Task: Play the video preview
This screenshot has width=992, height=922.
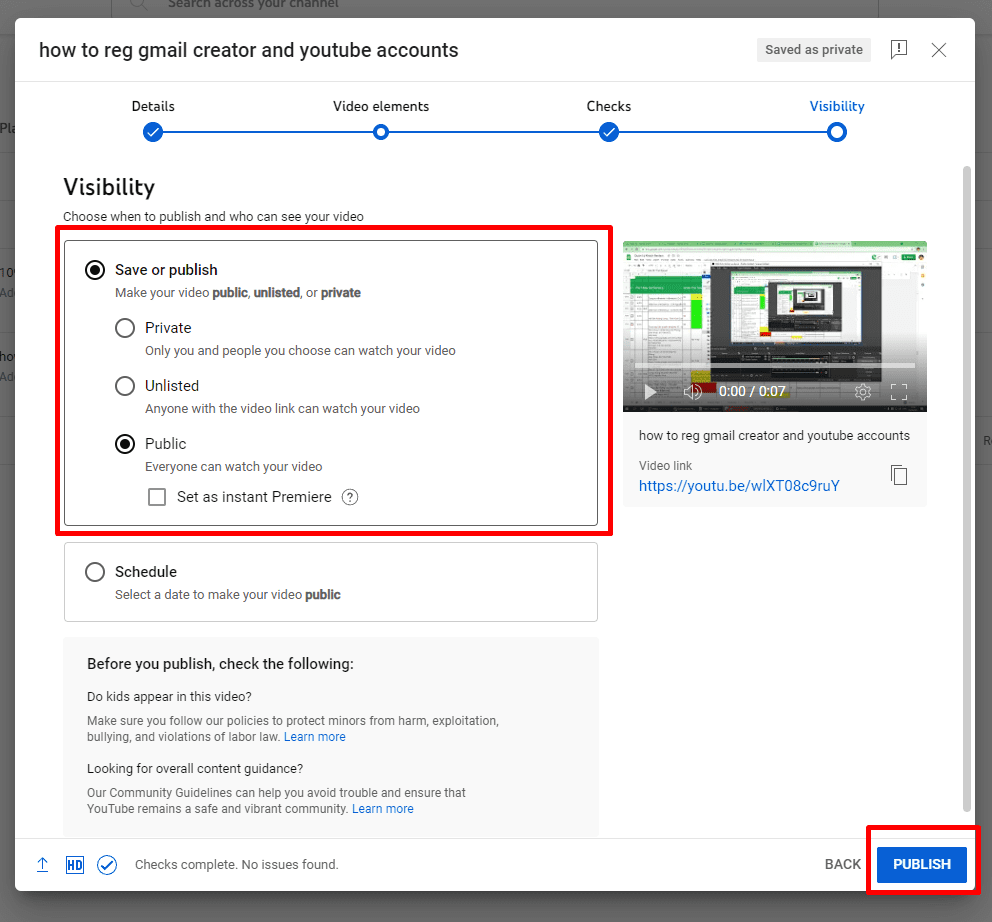Action: pos(648,392)
